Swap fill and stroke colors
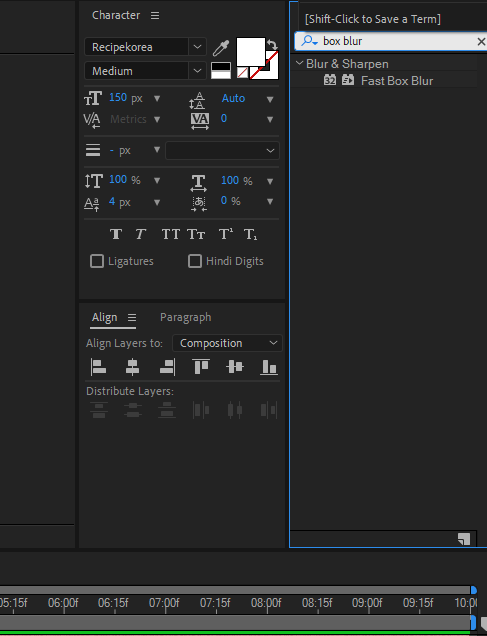The height and width of the screenshot is (636, 487). click(272, 44)
